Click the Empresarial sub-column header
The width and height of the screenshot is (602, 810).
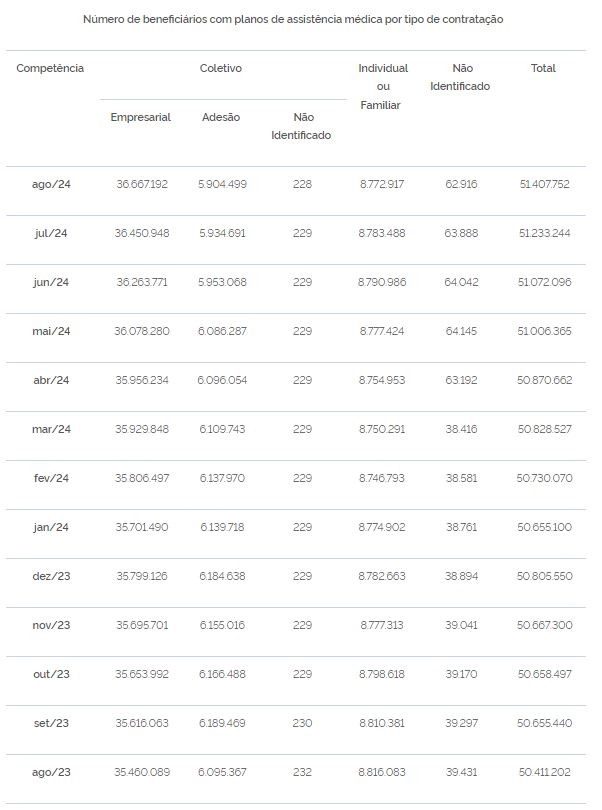pos(141,117)
